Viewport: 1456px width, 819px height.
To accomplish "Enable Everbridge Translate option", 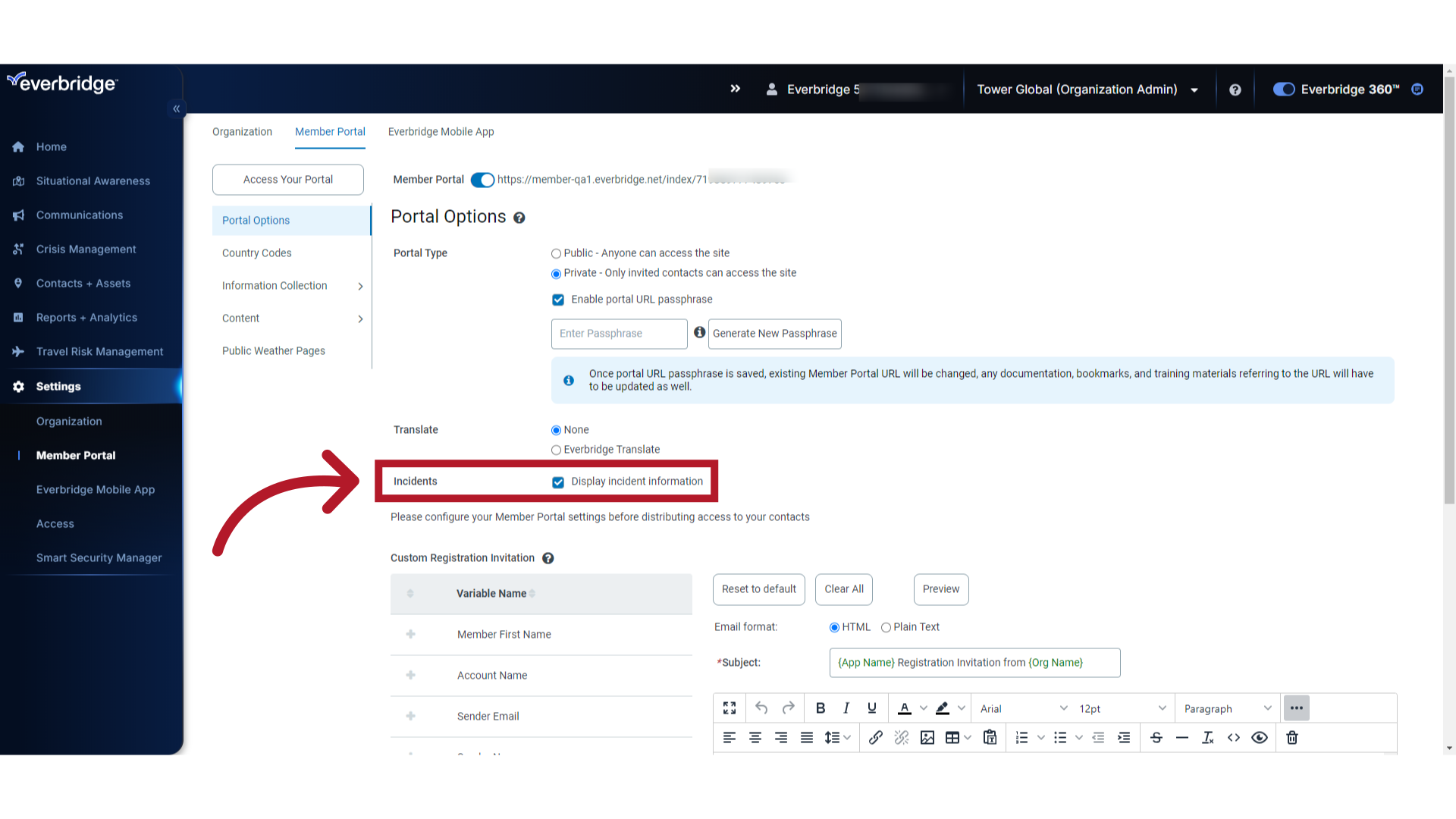I will (x=556, y=449).
